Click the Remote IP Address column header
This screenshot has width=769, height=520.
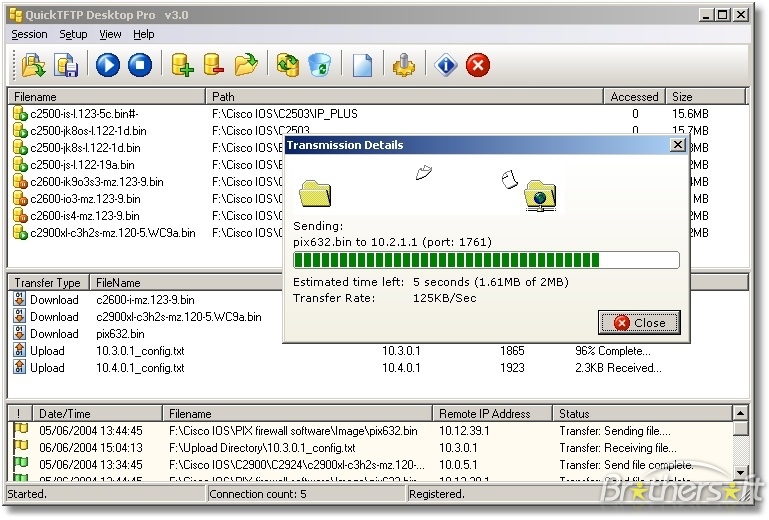click(493, 413)
